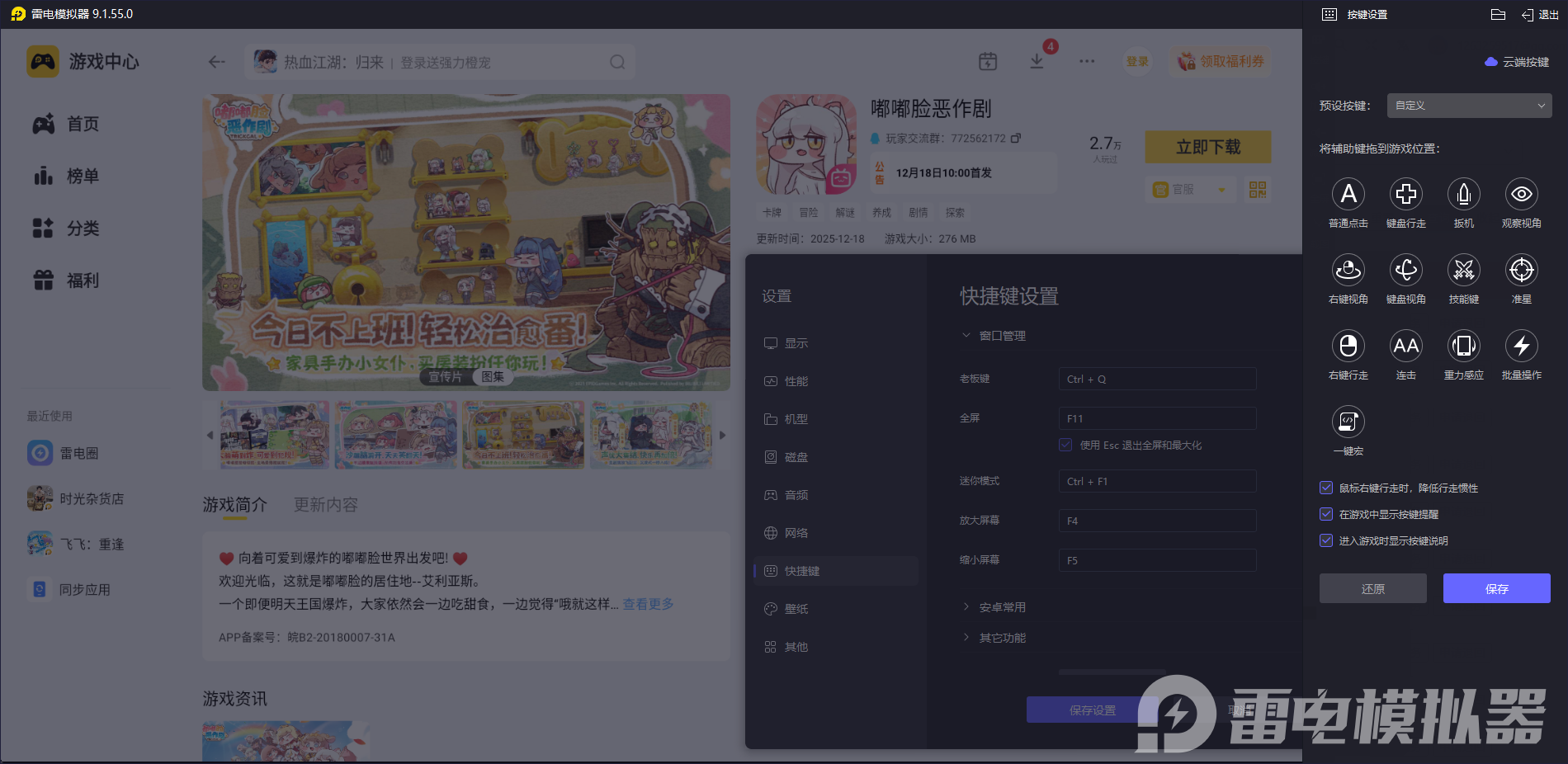This screenshot has height=764, width=1568.
Task: Click the 全屏 F11 shortcut field
Action: coord(1157,418)
